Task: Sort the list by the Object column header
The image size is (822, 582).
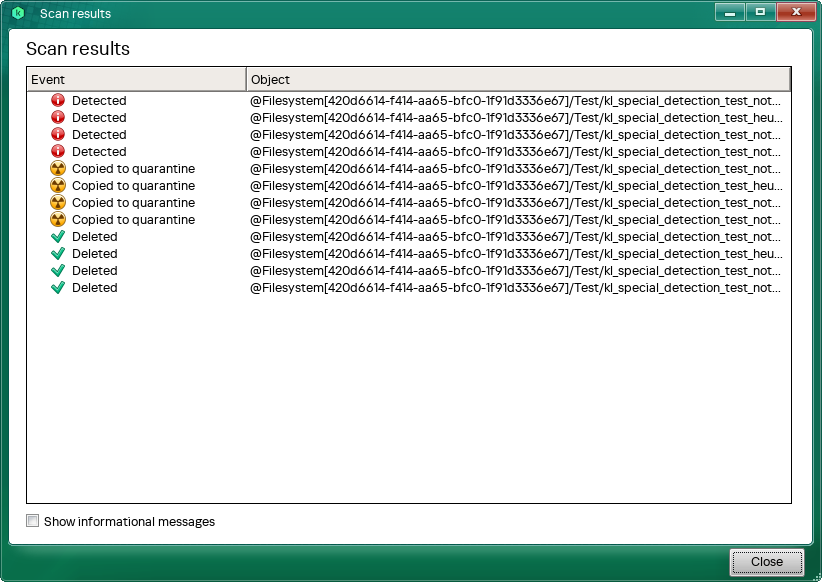Action: coord(518,80)
